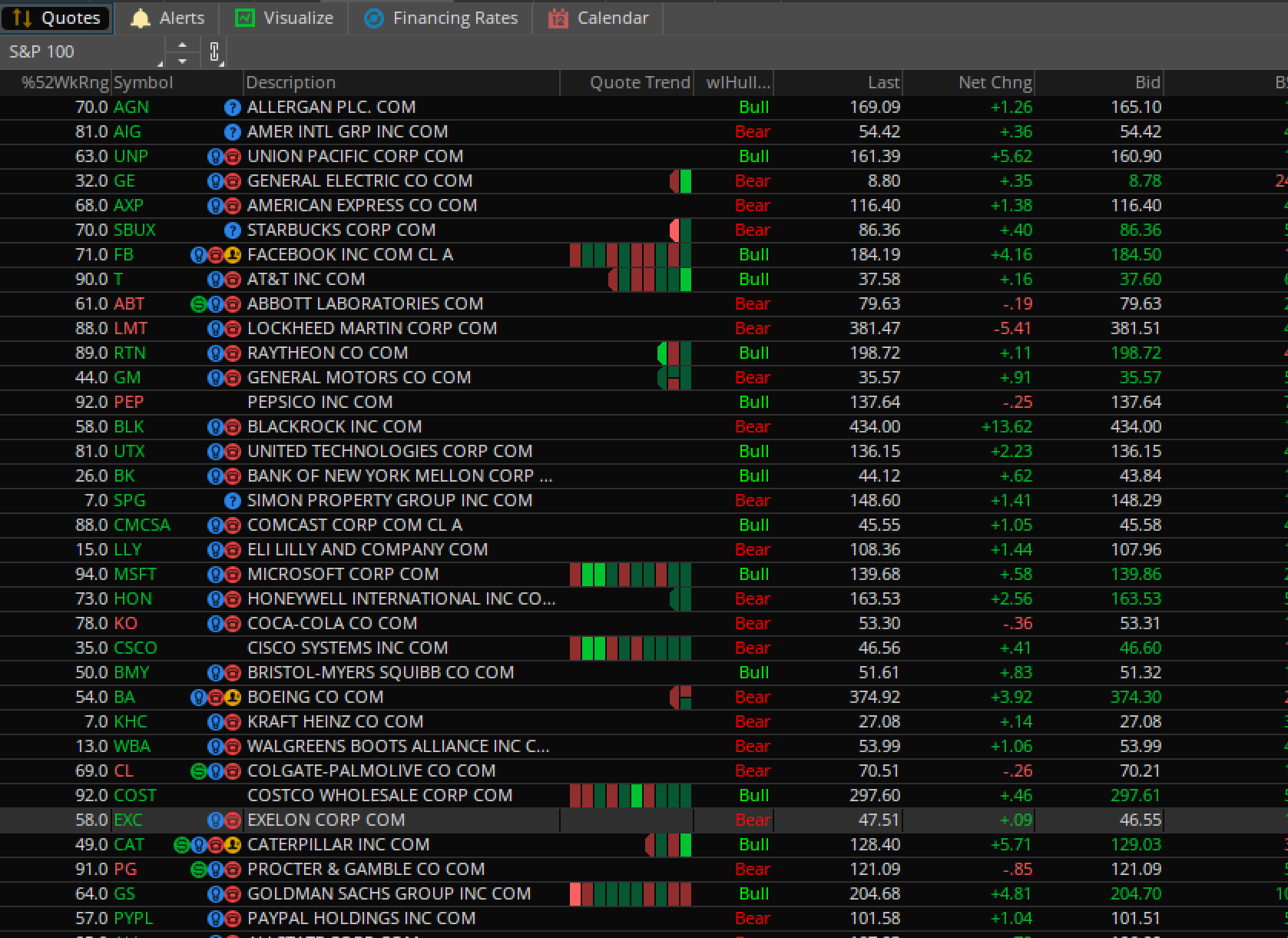Click the blue lightbulb icon in Union Pacific row
The width and height of the screenshot is (1288, 938).
215,157
